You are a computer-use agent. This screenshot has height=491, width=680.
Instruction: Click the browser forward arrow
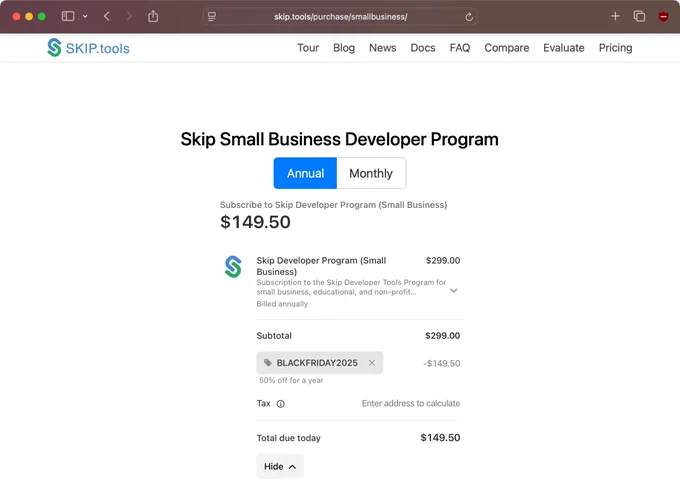click(x=129, y=16)
